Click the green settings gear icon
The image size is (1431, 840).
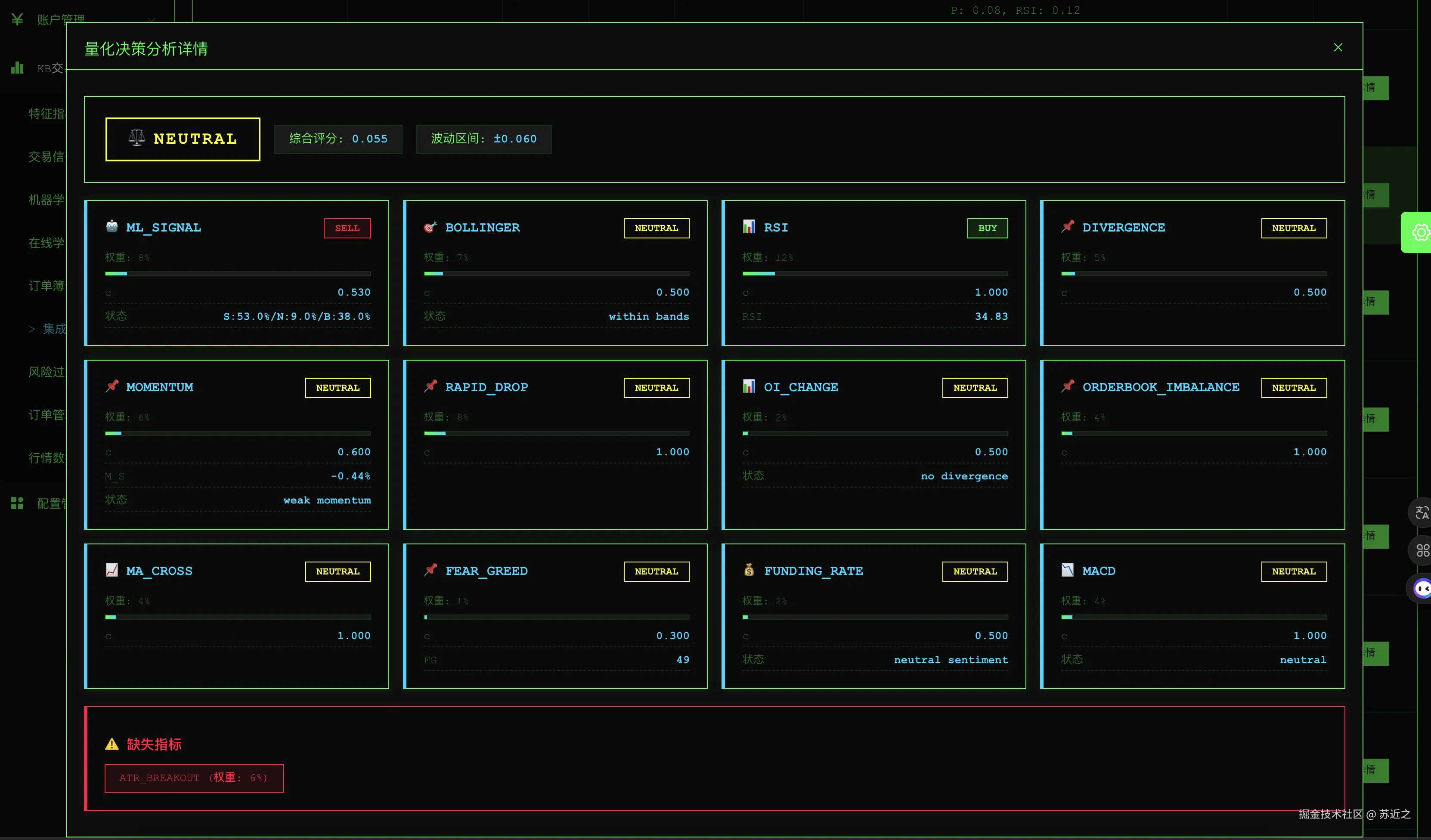tap(1420, 232)
